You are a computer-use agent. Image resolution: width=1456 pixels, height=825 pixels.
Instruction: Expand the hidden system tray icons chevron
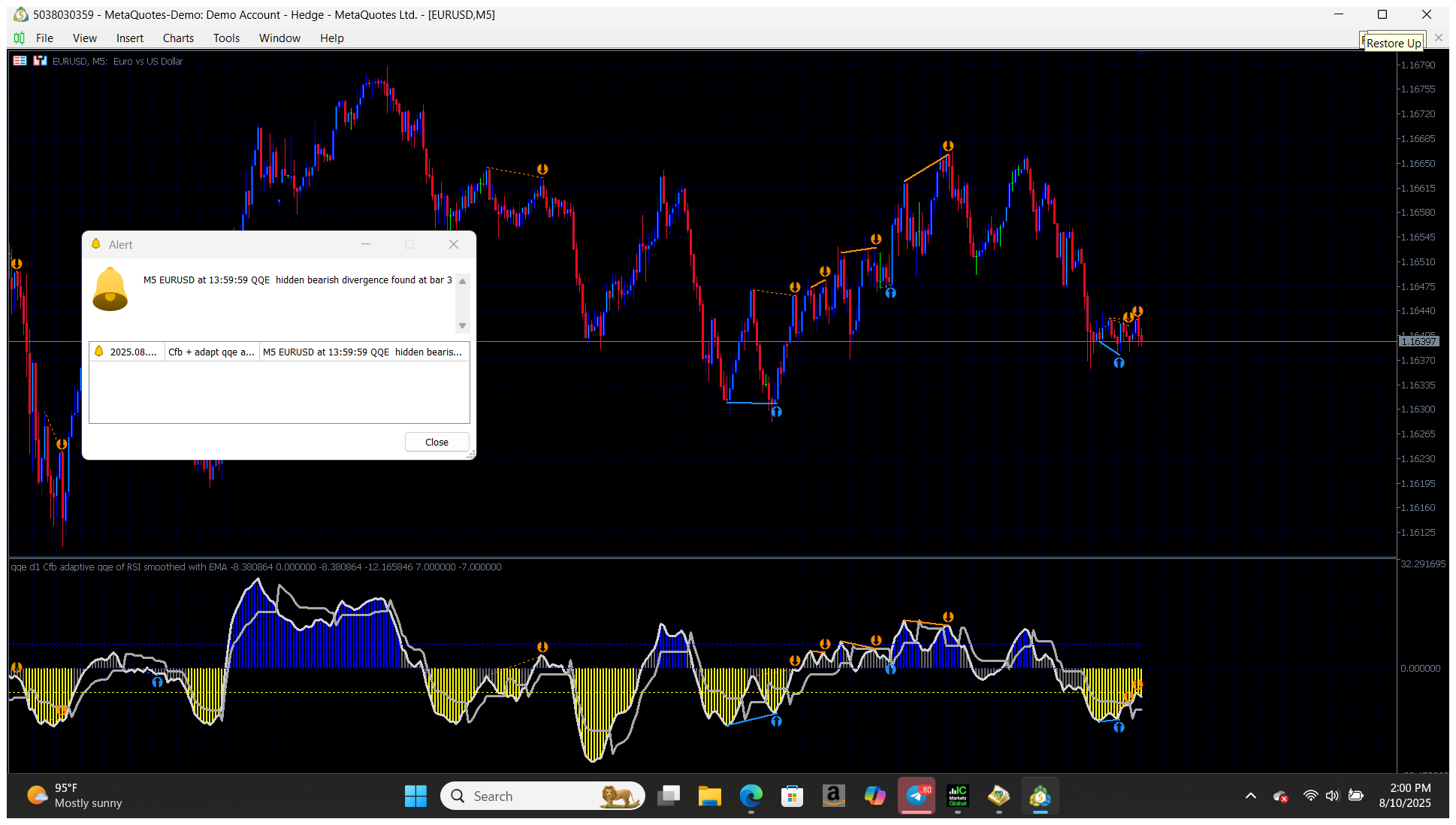pyautogui.click(x=1251, y=796)
